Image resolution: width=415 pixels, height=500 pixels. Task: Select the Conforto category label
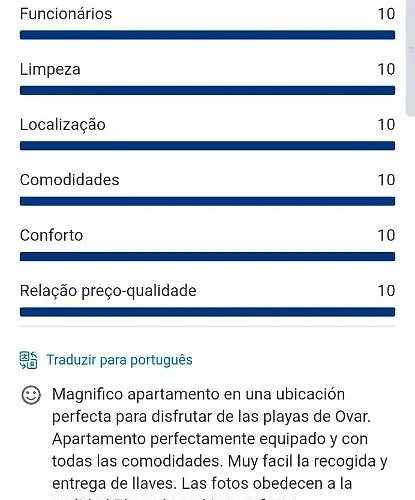pyautogui.click(x=51, y=235)
